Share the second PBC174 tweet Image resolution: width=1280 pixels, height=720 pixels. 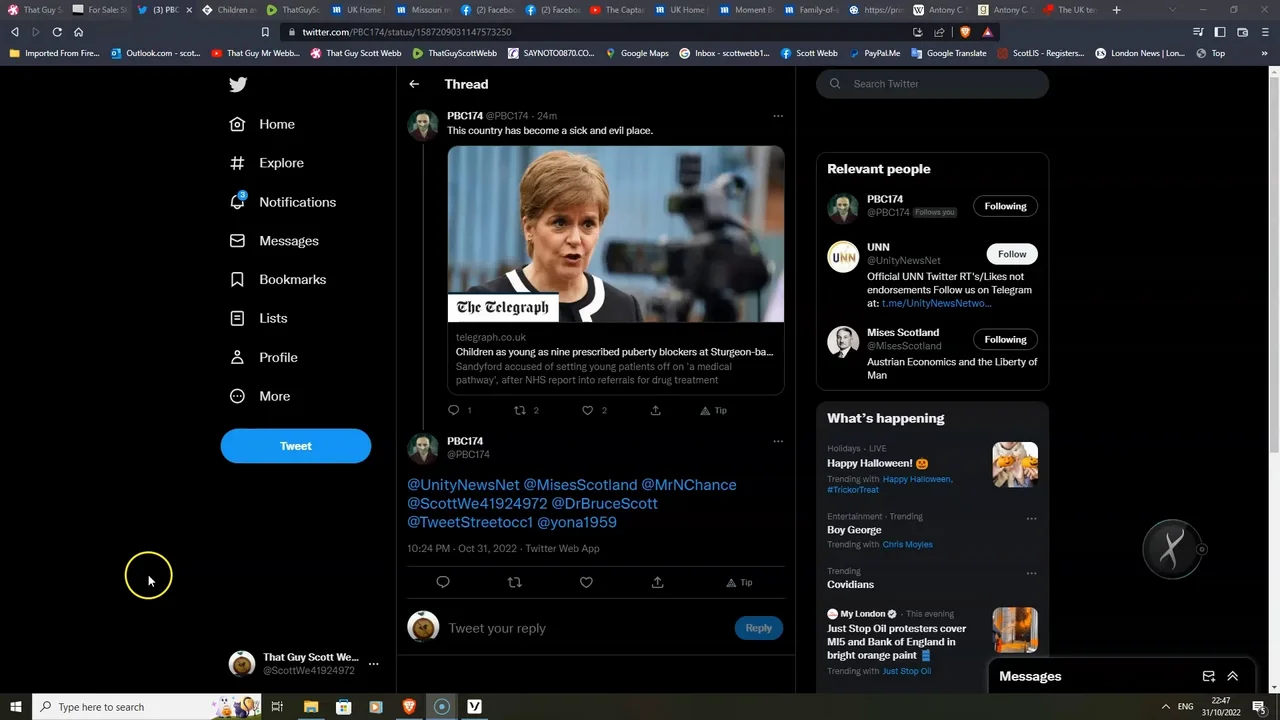pos(657,582)
